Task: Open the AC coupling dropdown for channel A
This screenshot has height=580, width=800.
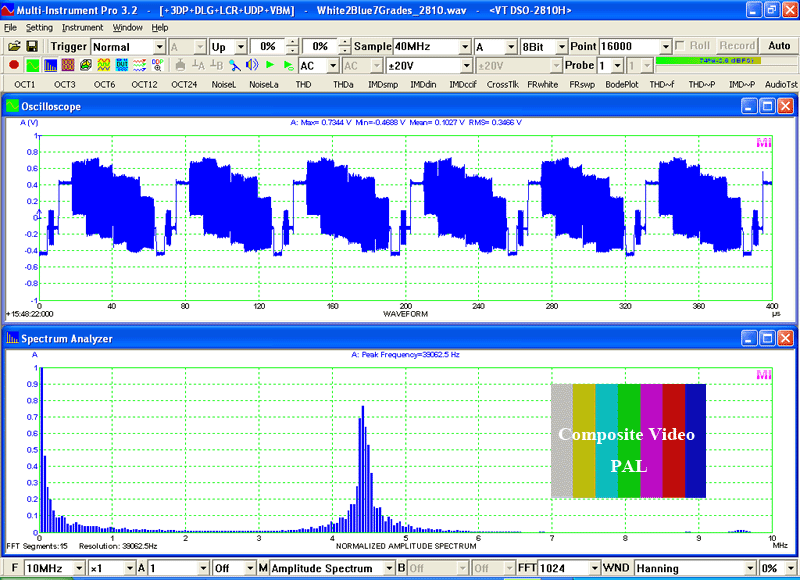Action: pyautogui.click(x=333, y=66)
